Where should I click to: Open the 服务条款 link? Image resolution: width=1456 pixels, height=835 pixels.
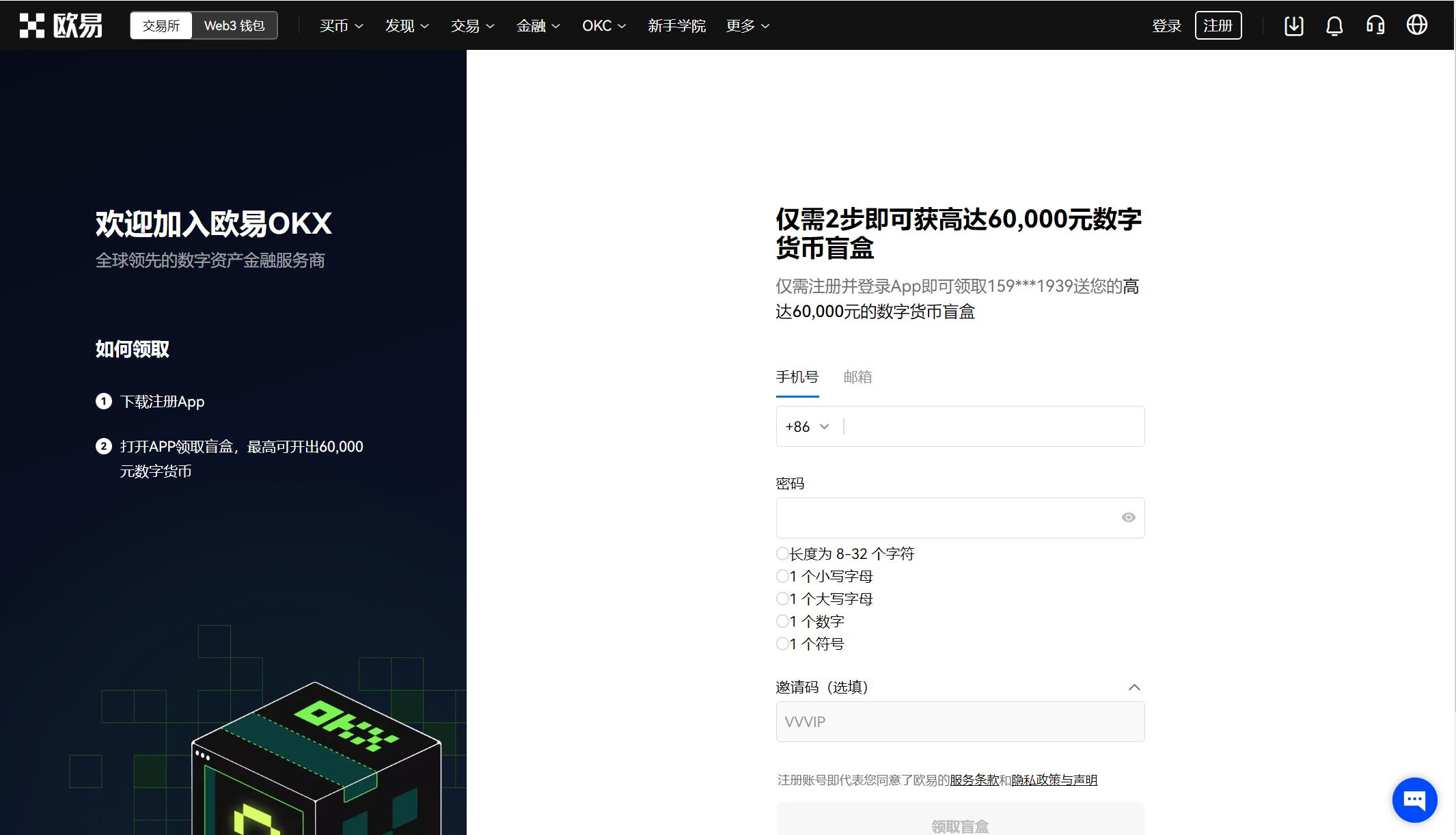click(974, 780)
